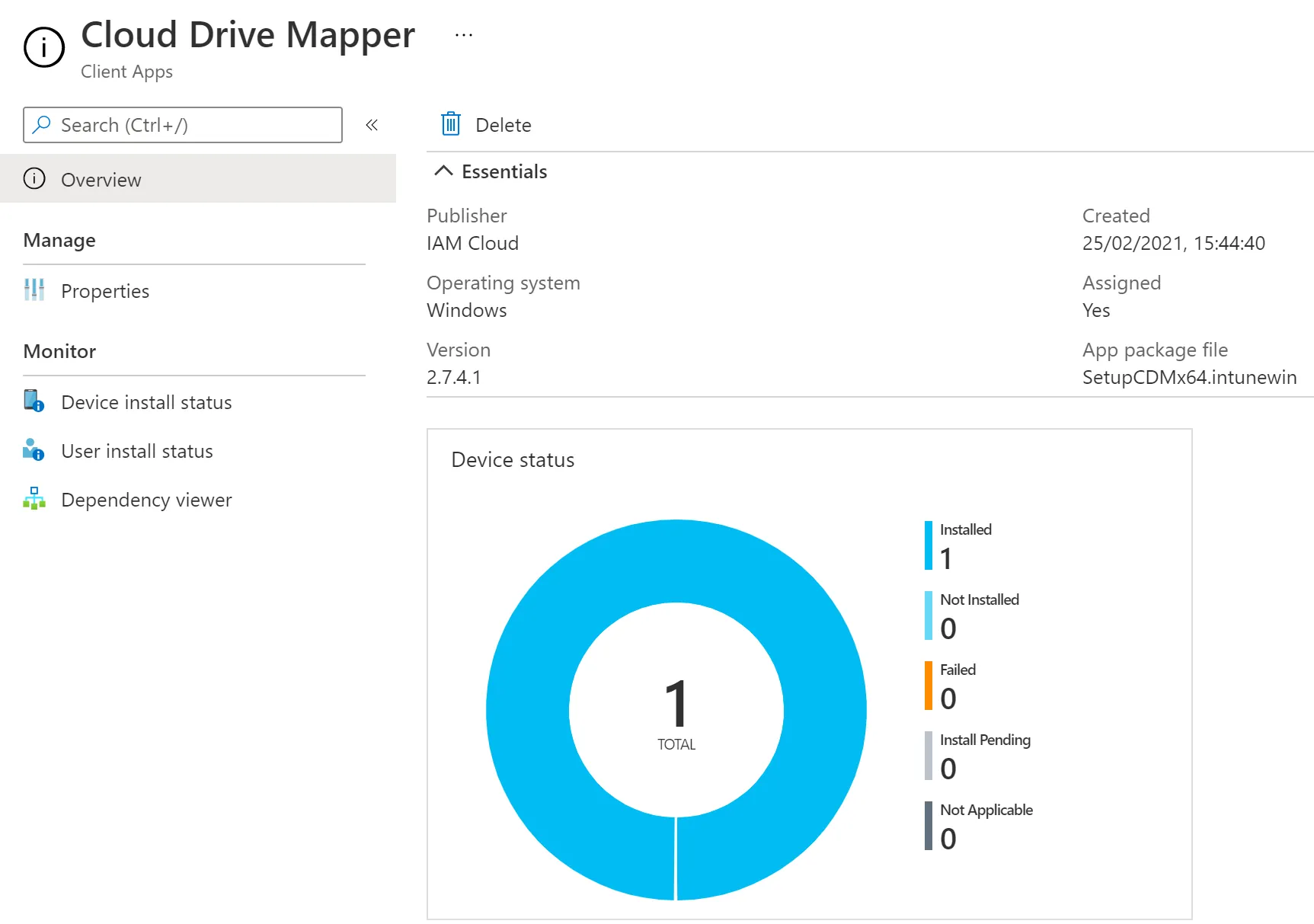Image resolution: width=1314 pixels, height=924 pixels.
Task: Click the Not Applicable legend label
Action: [x=986, y=810]
